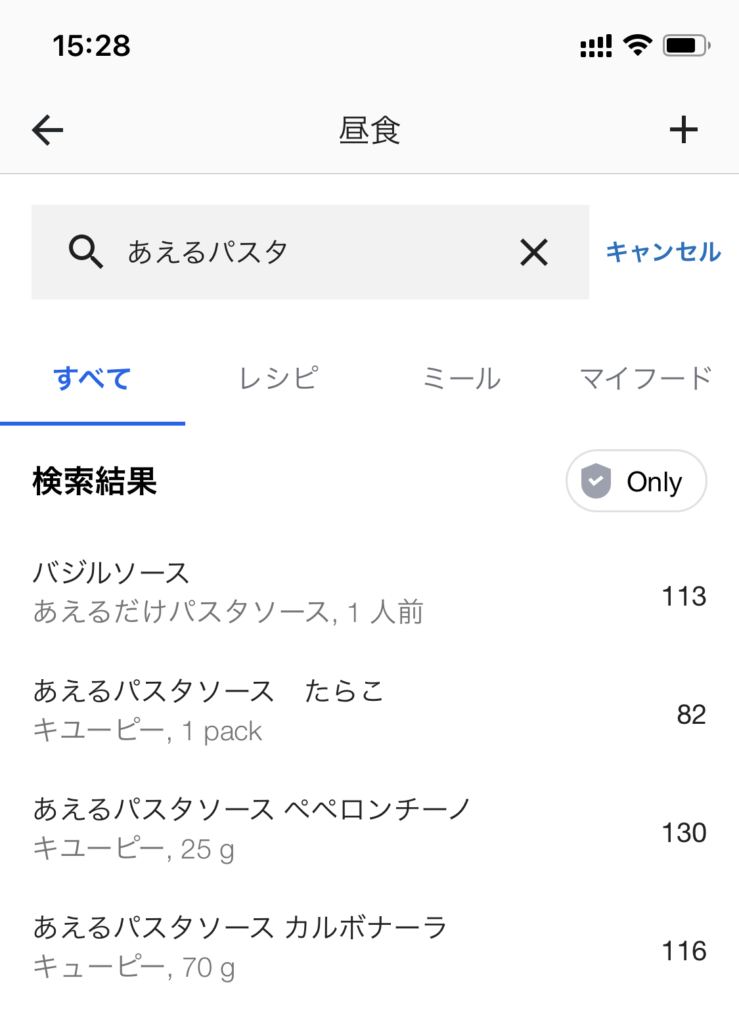Open the レシピ tab
739x1024 pixels.
tap(277, 379)
